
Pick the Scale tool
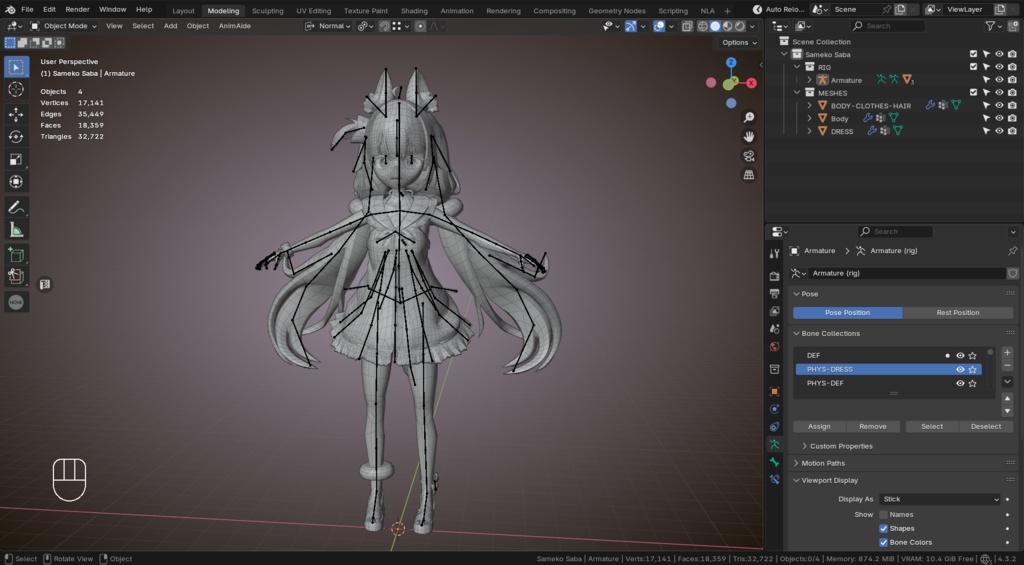coord(16,159)
